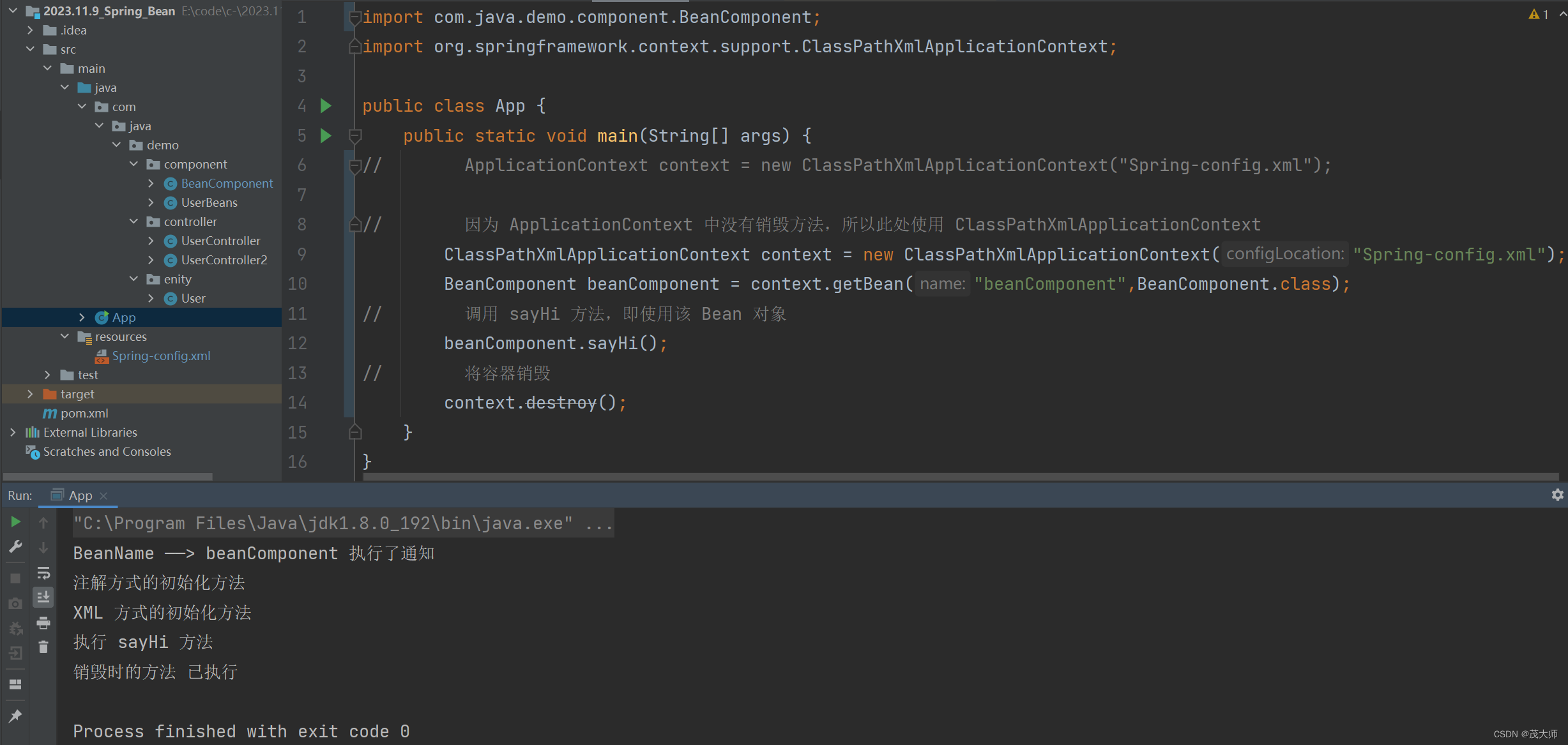
Task: Clear all console output with trash icon
Action: pyautogui.click(x=43, y=647)
